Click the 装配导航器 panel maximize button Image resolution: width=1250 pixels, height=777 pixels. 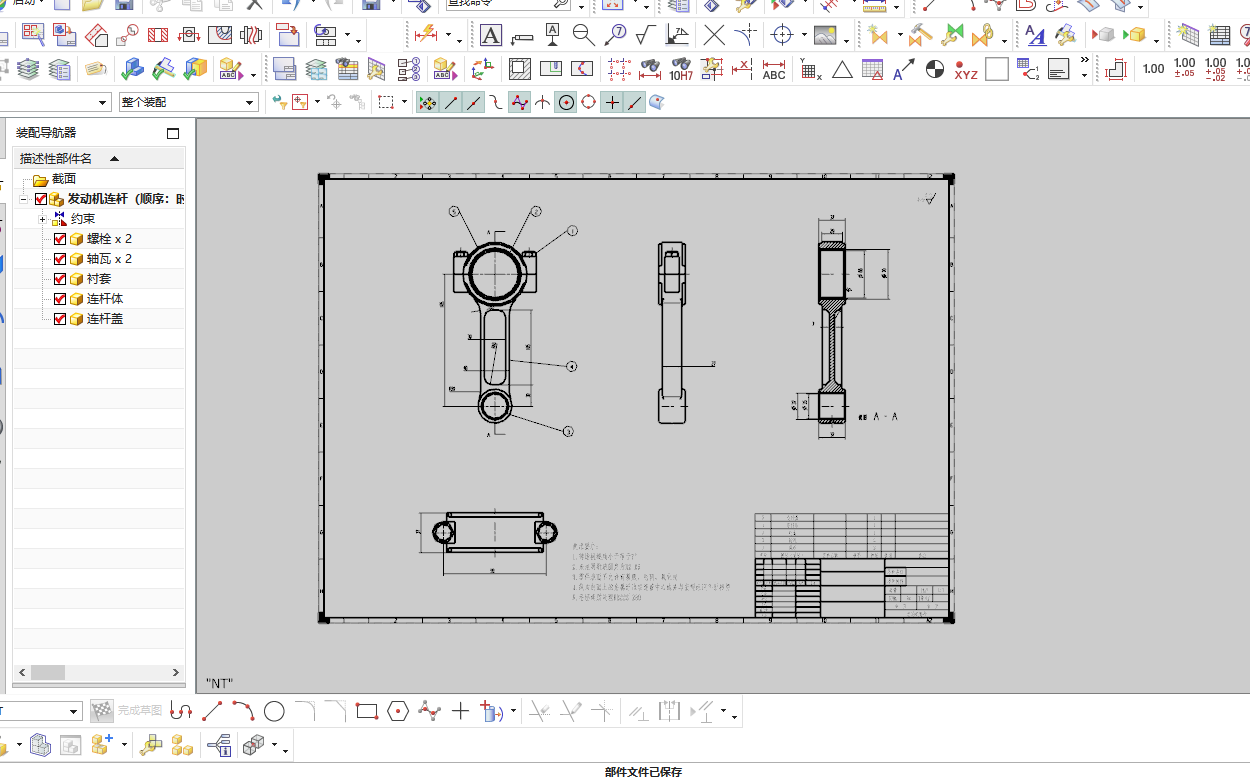pyautogui.click(x=173, y=133)
